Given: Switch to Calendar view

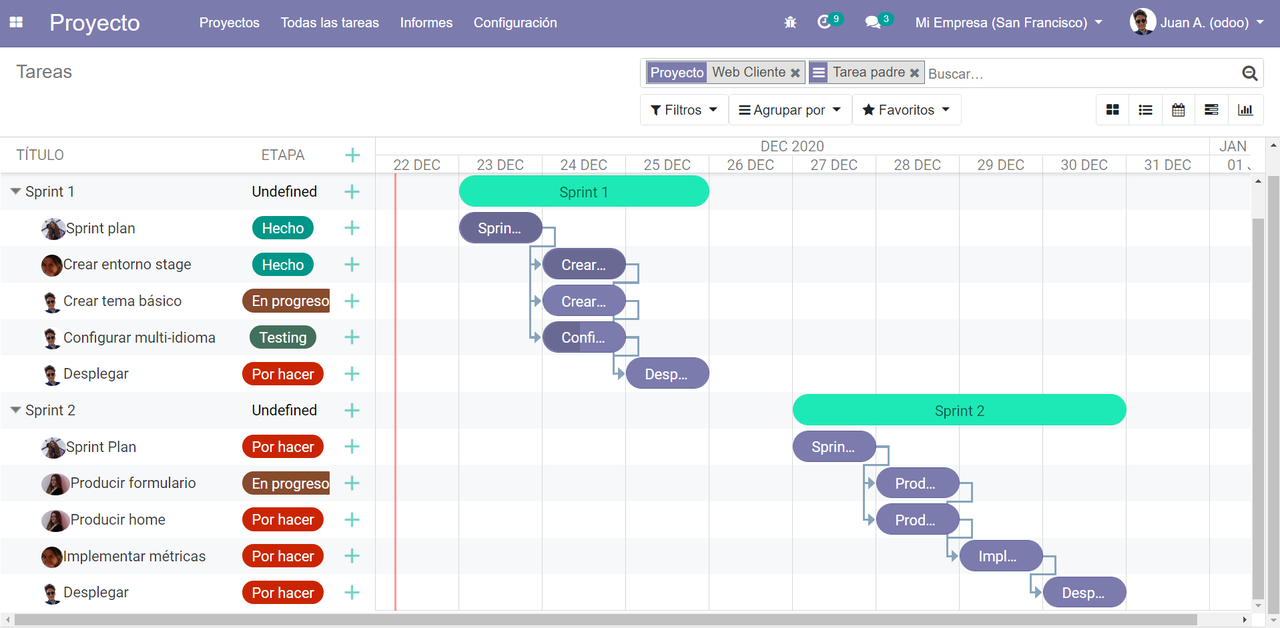Looking at the screenshot, I should [1179, 110].
